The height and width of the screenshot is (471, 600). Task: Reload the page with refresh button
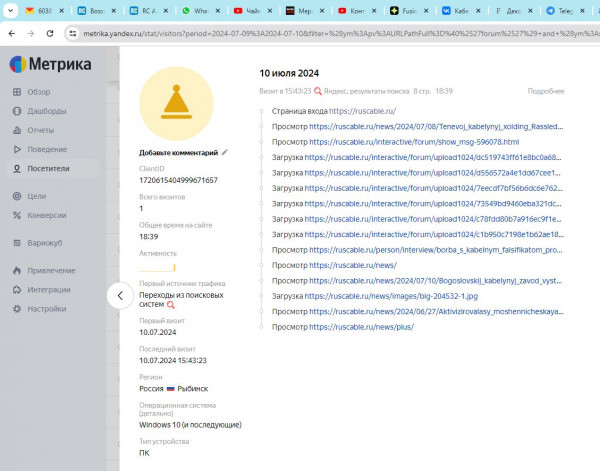click(50, 33)
